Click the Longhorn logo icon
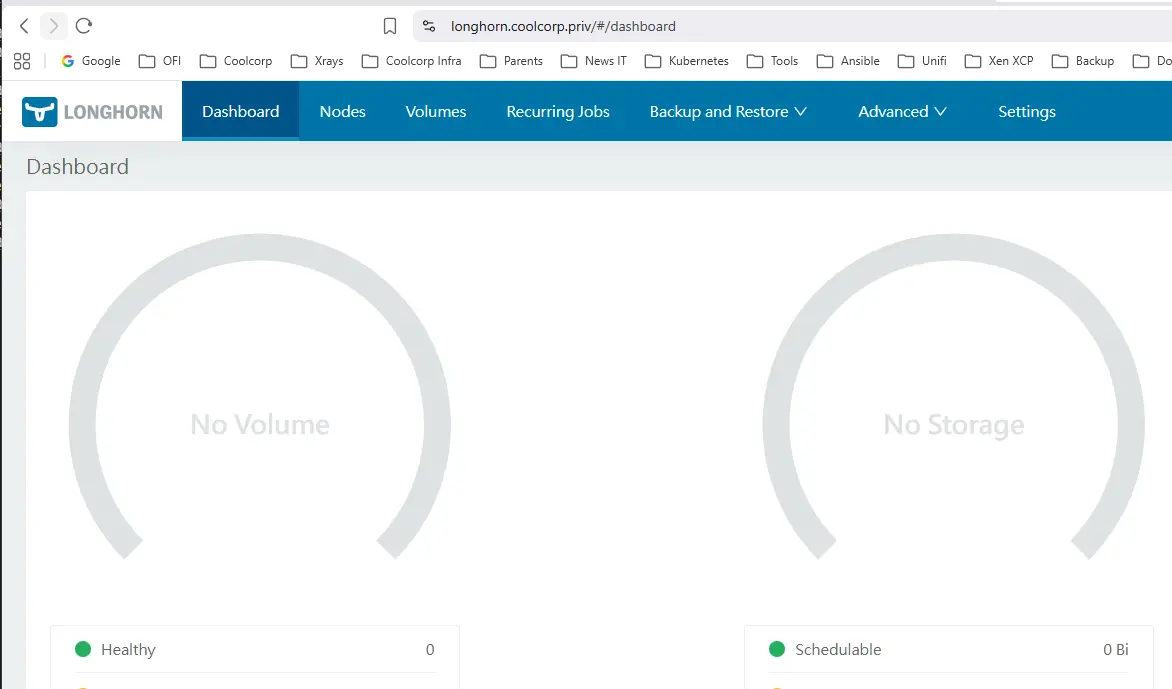Image resolution: width=1172 pixels, height=689 pixels. 40,112
